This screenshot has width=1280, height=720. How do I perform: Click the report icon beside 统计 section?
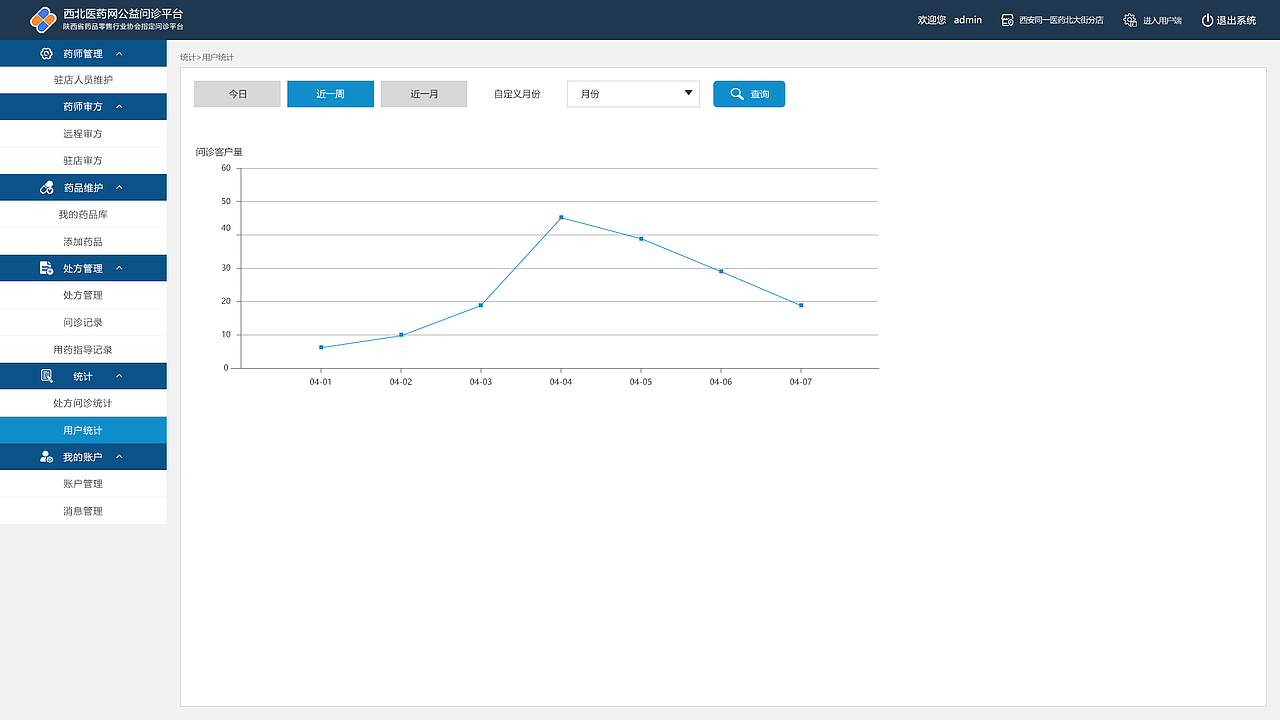(46, 376)
